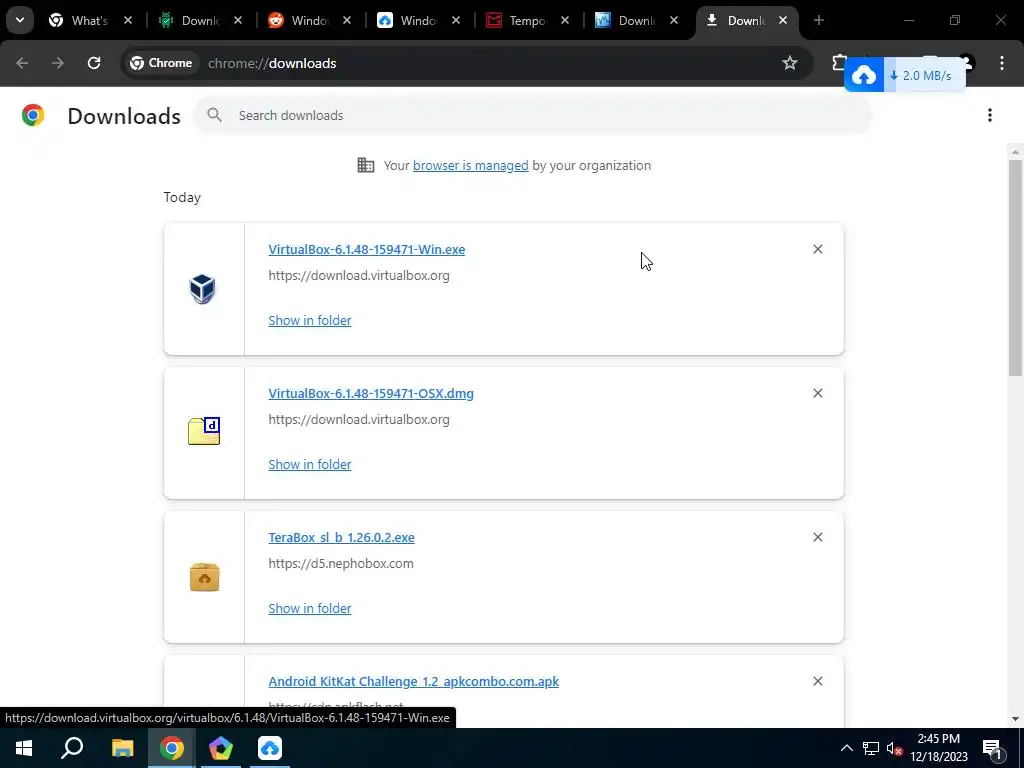Image resolution: width=1024 pixels, height=768 pixels.
Task: Show hidden system tray icons
Action: 846,748
